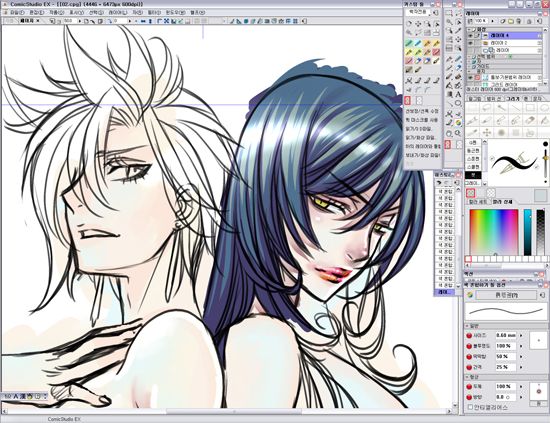Open the zoom percentage dropdown arrow in toolbar
Screen dimensions: 550x423
(x=80, y=21)
